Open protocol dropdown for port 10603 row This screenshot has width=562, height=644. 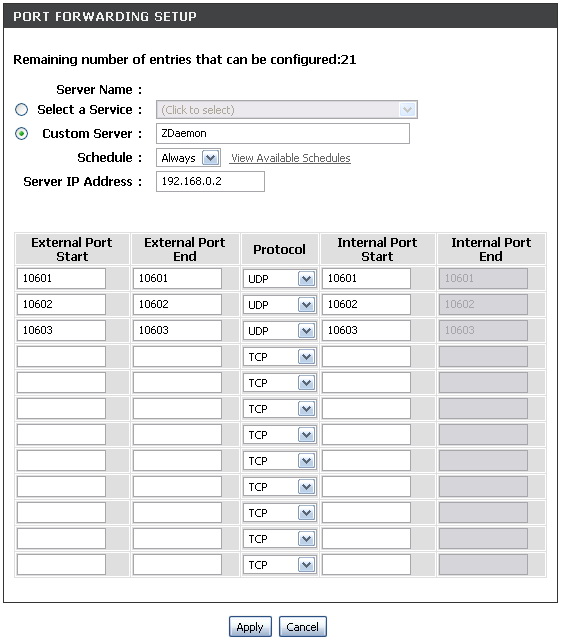(279, 331)
